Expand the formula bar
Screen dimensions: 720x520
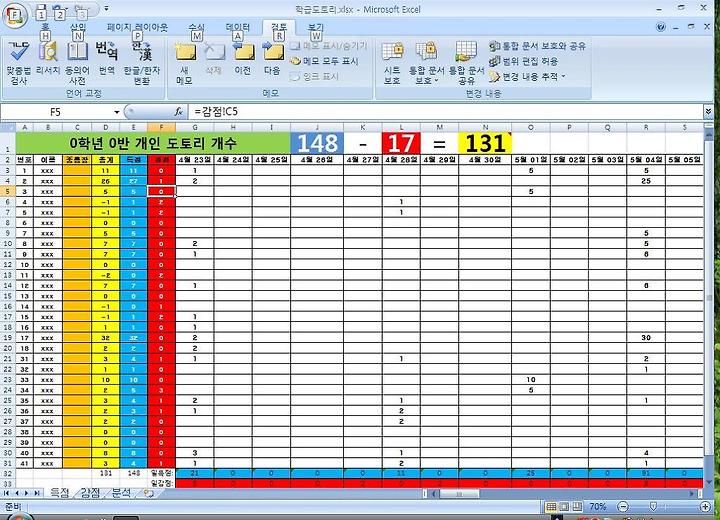click(708, 112)
